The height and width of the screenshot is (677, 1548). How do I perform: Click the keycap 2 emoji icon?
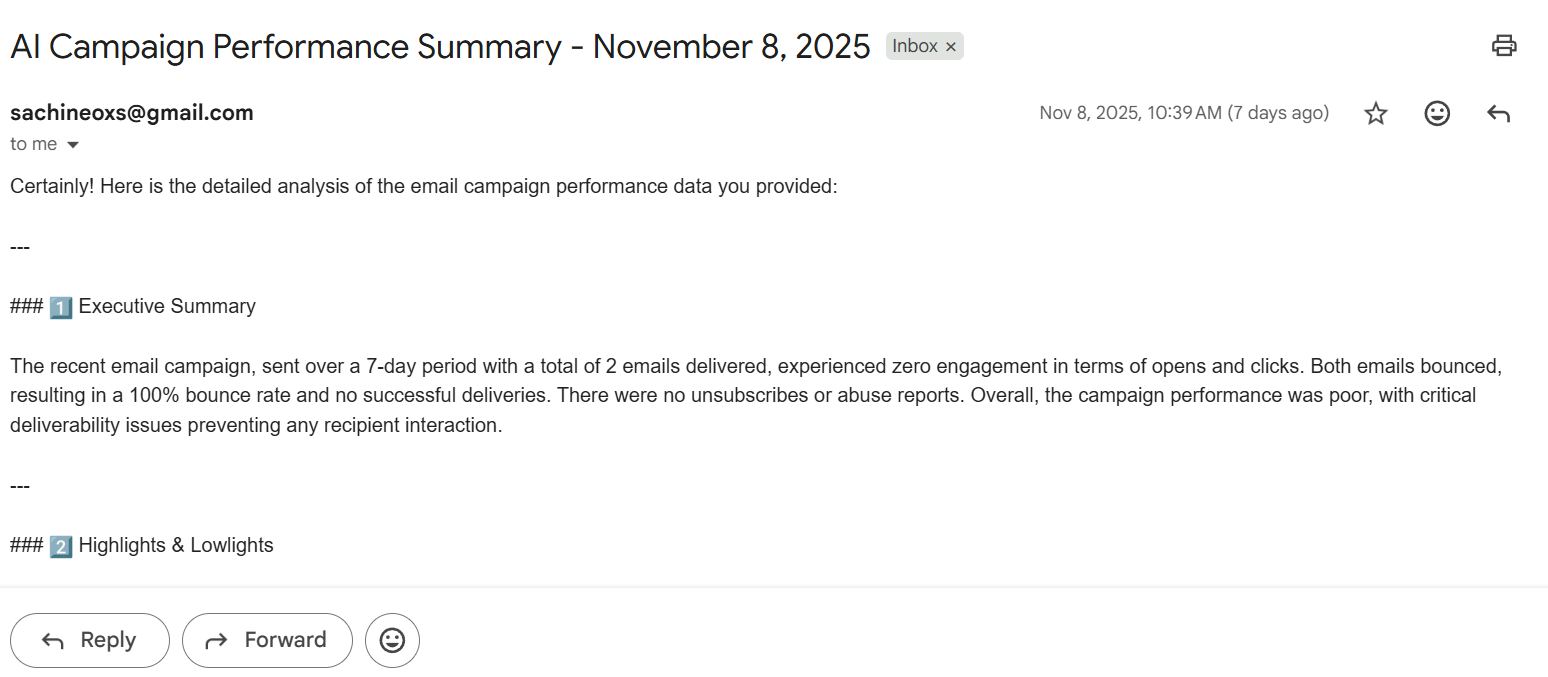(60, 546)
